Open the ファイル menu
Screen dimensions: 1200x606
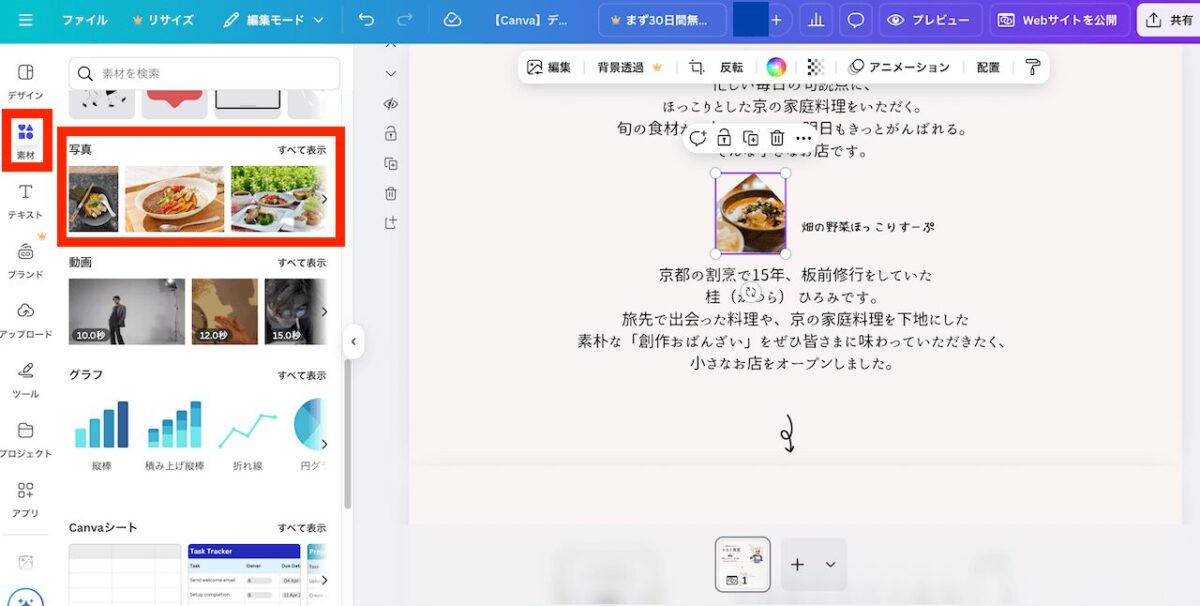point(85,20)
